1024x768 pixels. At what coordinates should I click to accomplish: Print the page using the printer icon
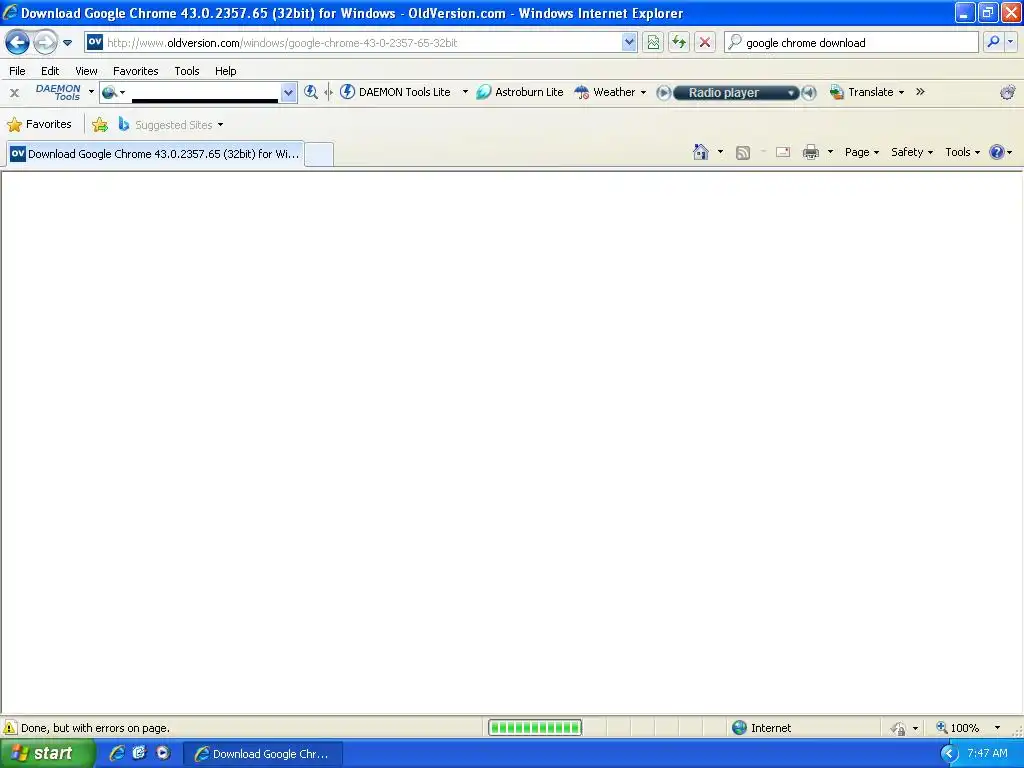pos(810,152)
